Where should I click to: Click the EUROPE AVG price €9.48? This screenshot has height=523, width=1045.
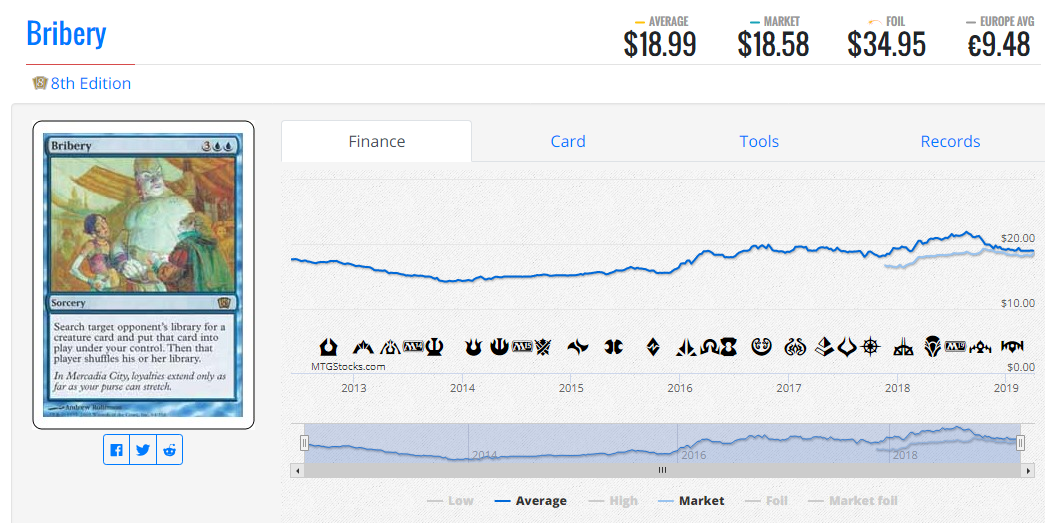coord(999,45)
